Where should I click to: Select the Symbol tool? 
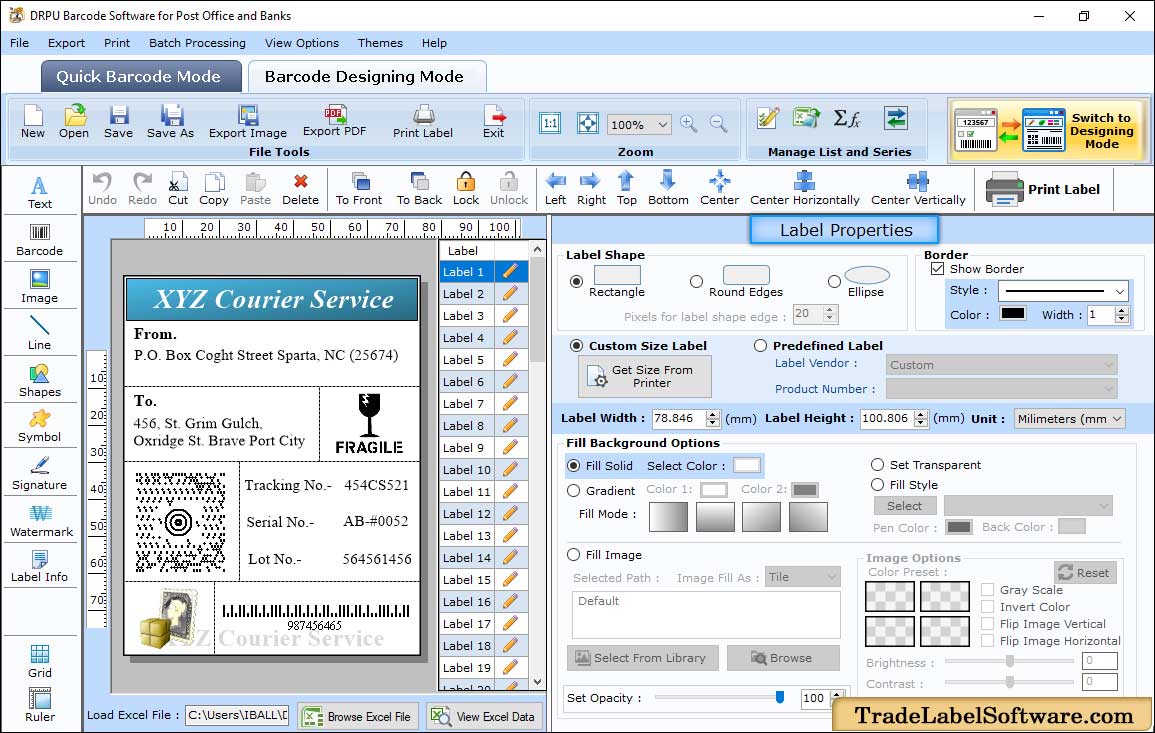coord(40,426)
